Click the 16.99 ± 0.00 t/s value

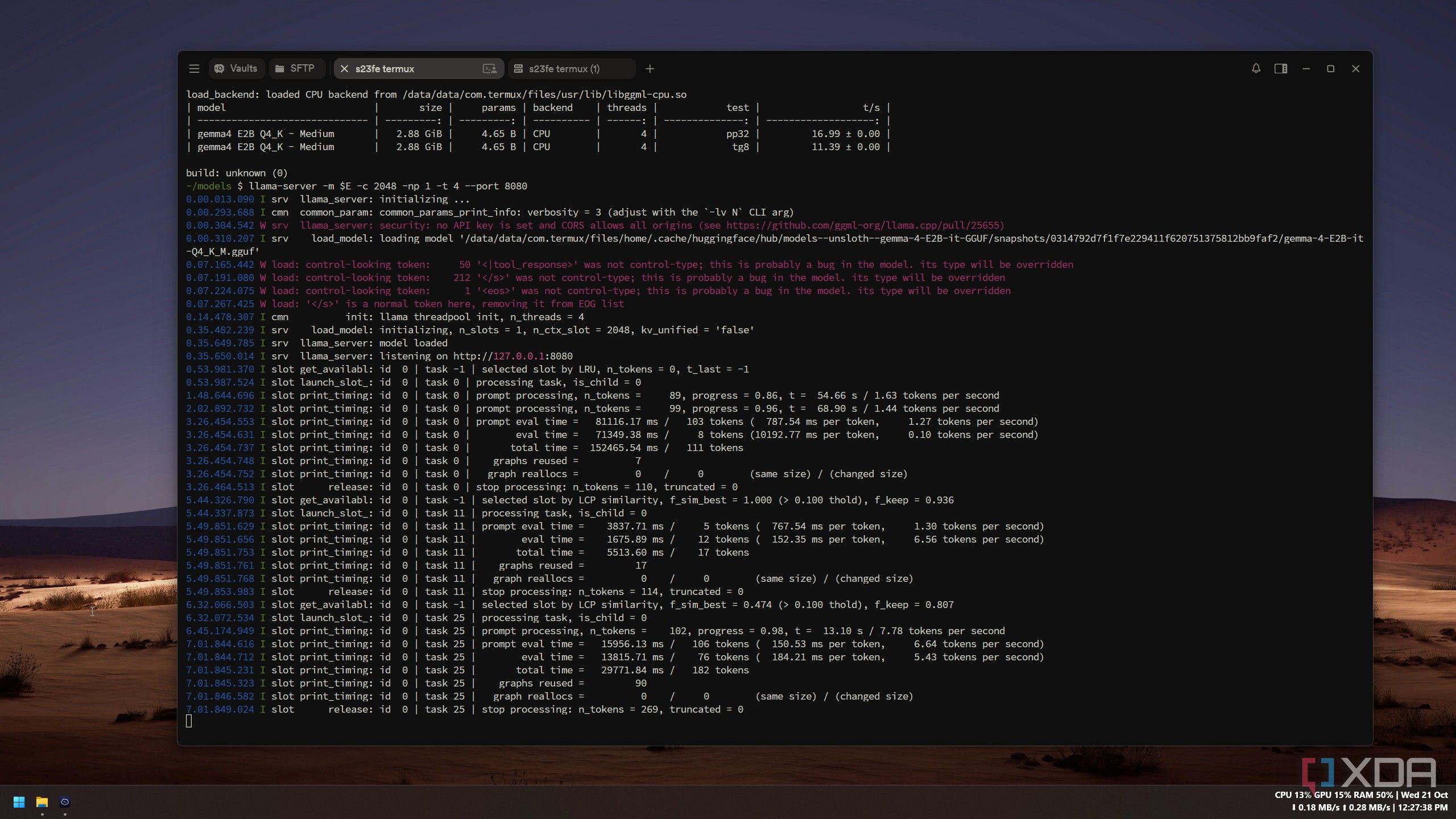point(845,134)
